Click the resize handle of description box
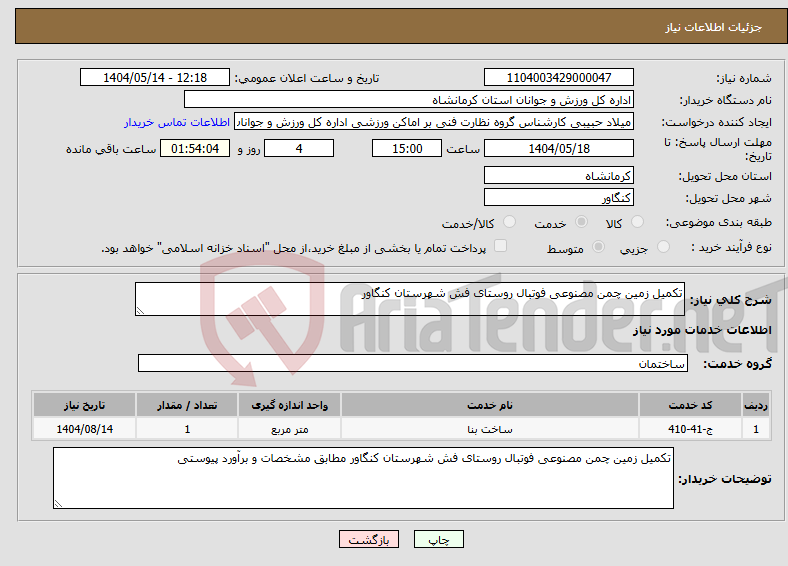This screenshot has width=788, height=566. pos(141,311)
